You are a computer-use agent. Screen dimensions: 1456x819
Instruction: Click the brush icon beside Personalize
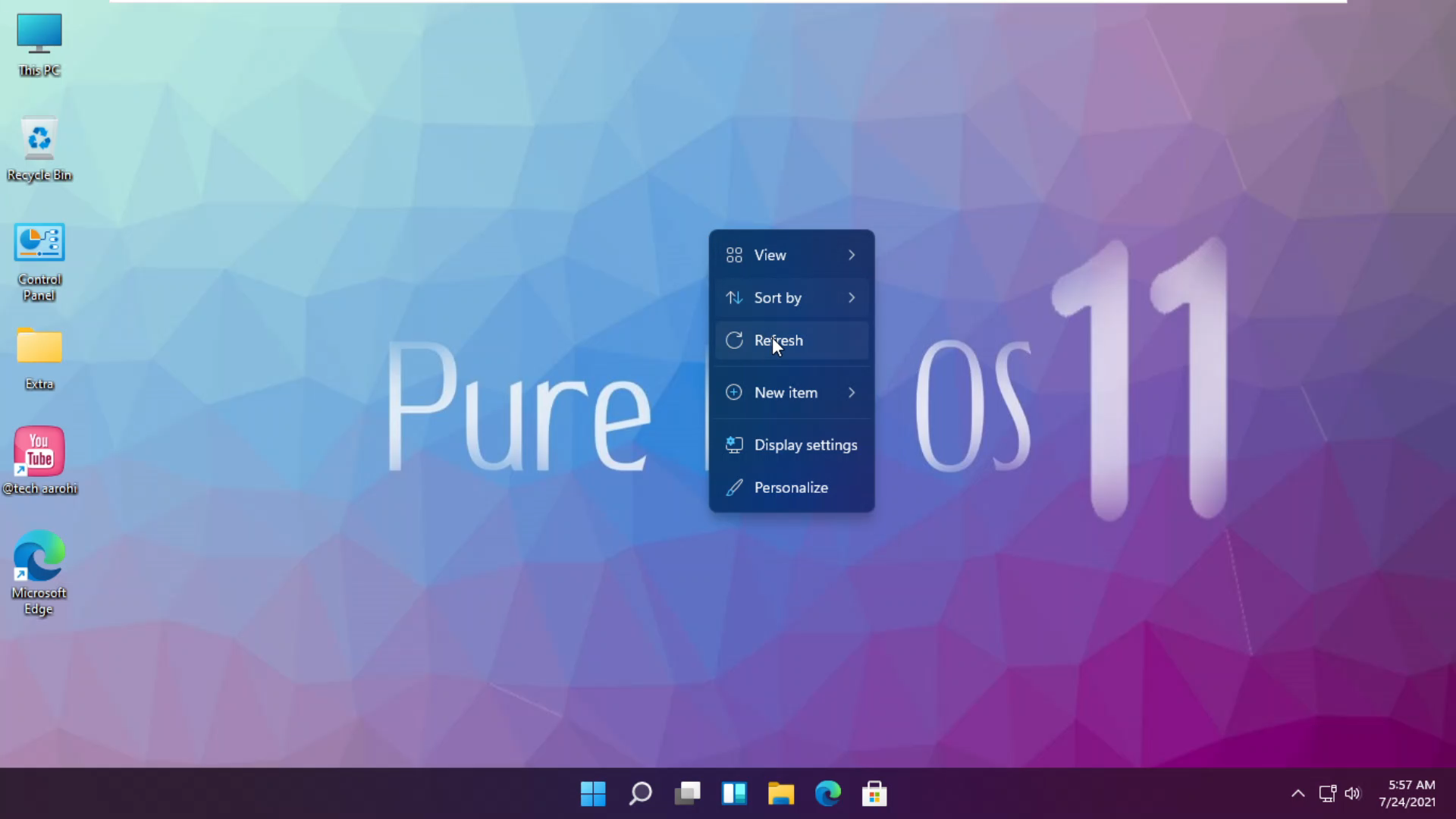734,488
